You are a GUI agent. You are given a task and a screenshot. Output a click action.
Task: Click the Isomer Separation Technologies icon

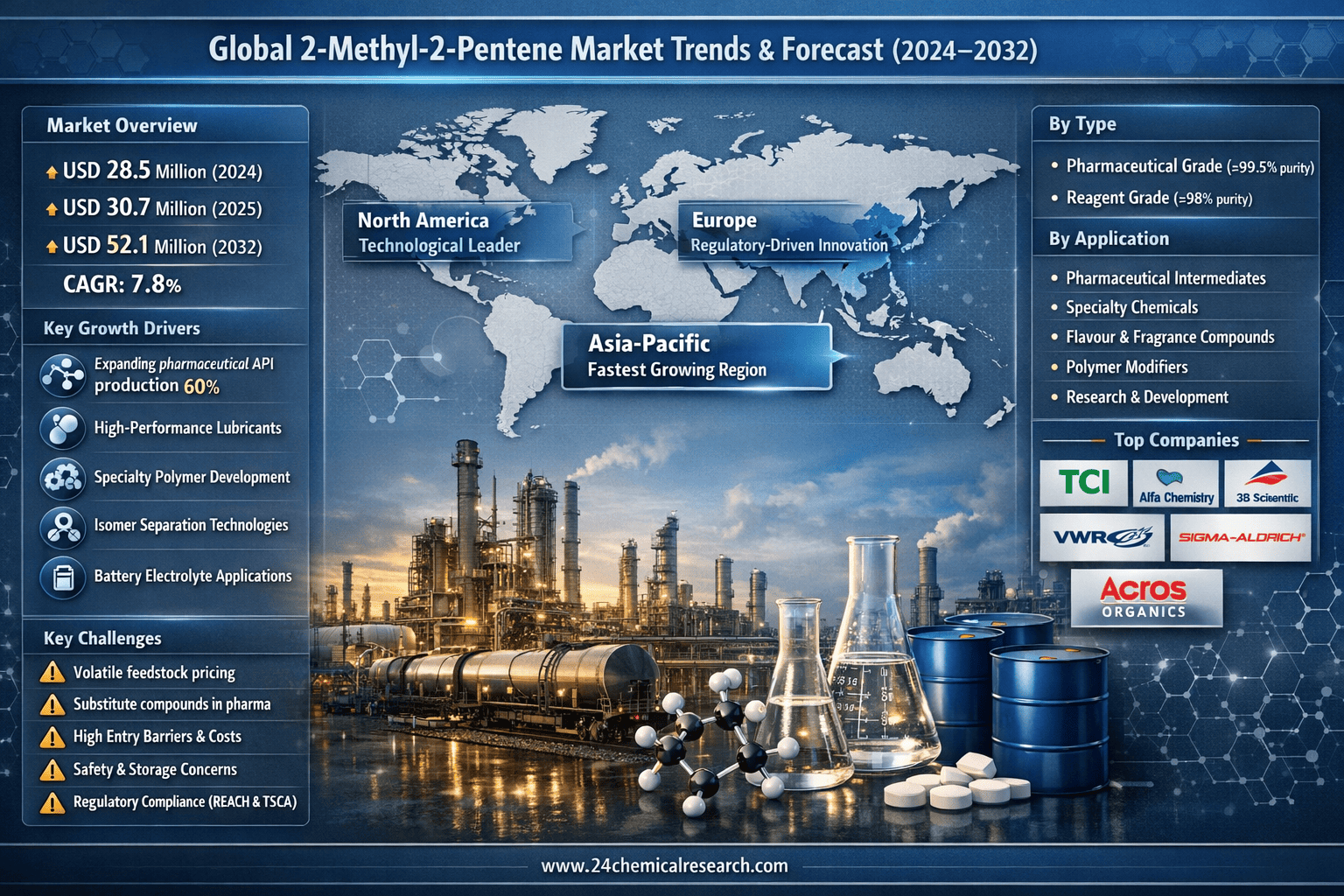click(x=62, y=527)
